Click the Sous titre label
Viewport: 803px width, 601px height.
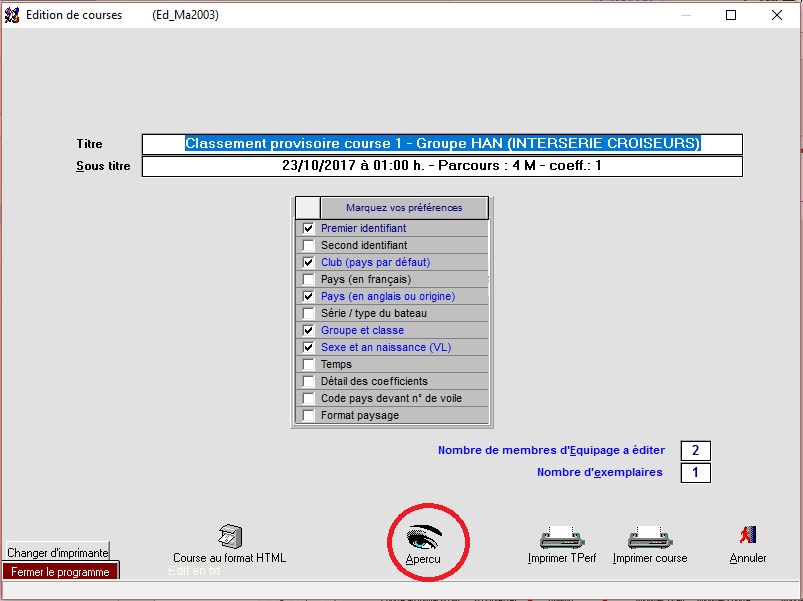pos(103,166)
